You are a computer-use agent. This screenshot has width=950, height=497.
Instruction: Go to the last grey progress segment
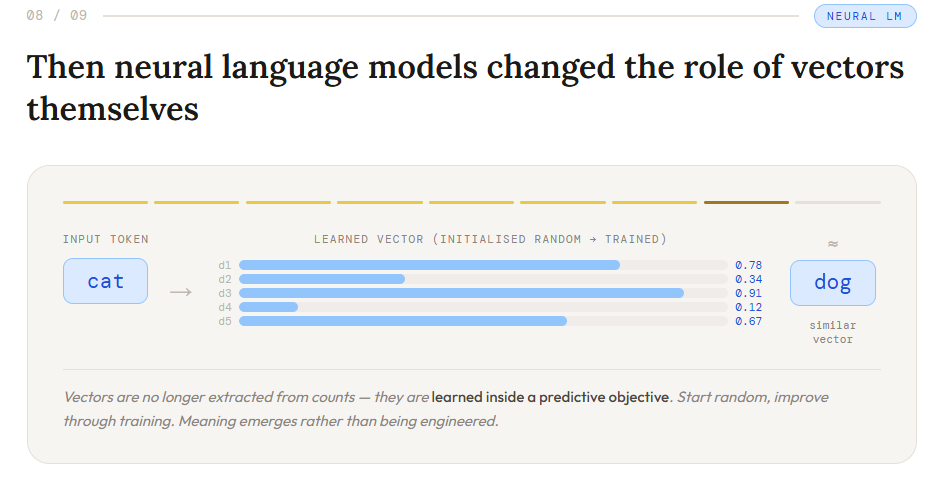(x=838, y=202)
